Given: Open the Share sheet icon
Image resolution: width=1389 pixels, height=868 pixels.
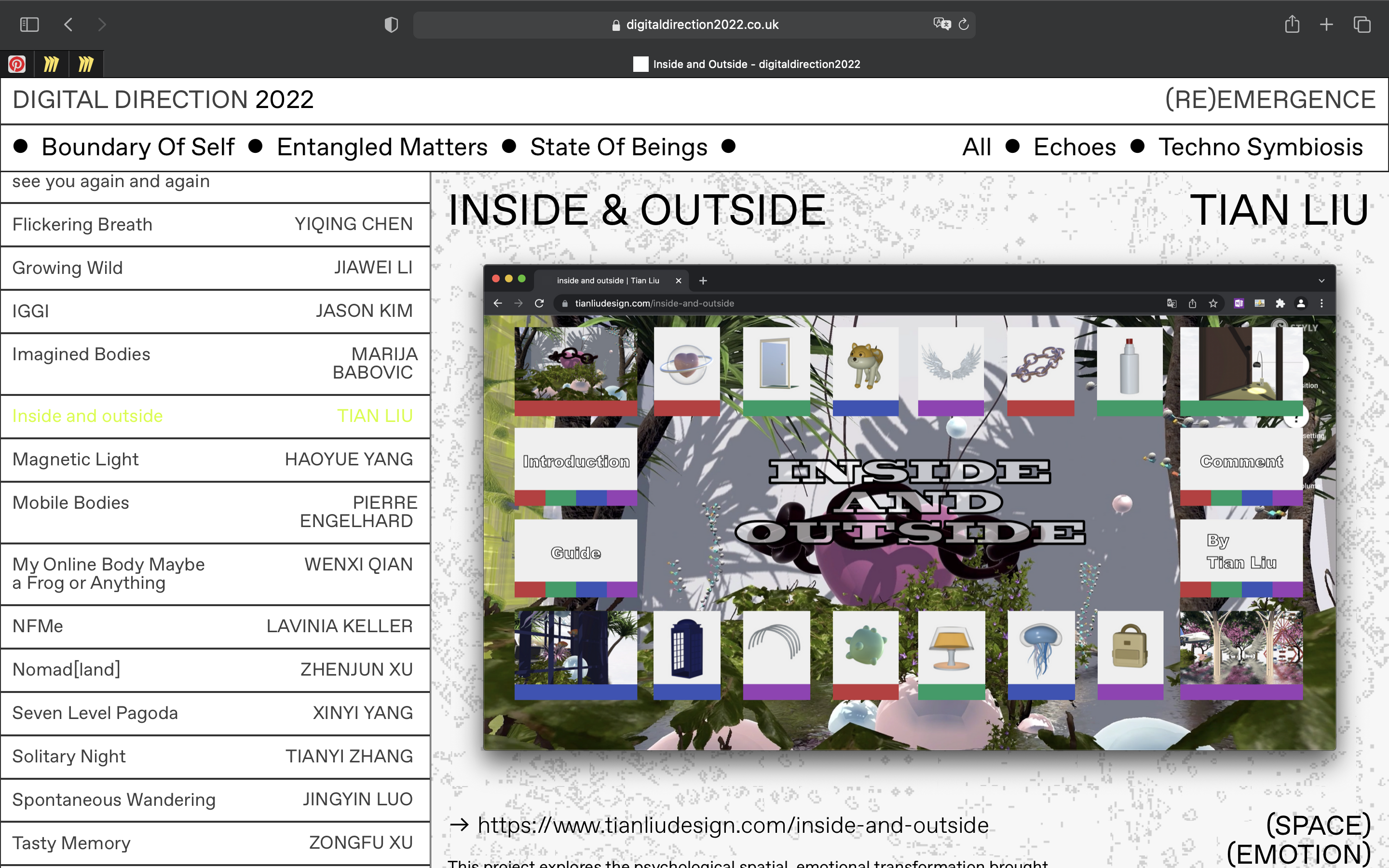Looking at the screenshot, I should (1292, 24).
